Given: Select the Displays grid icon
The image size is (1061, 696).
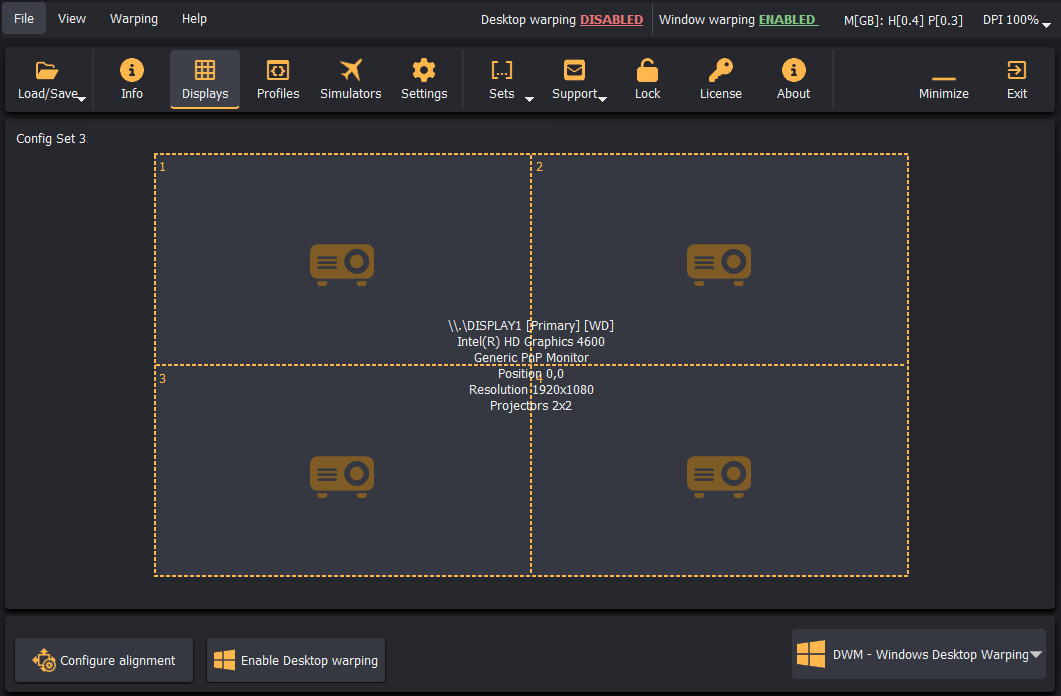Looking at the screenshot, I should (204, 70).
